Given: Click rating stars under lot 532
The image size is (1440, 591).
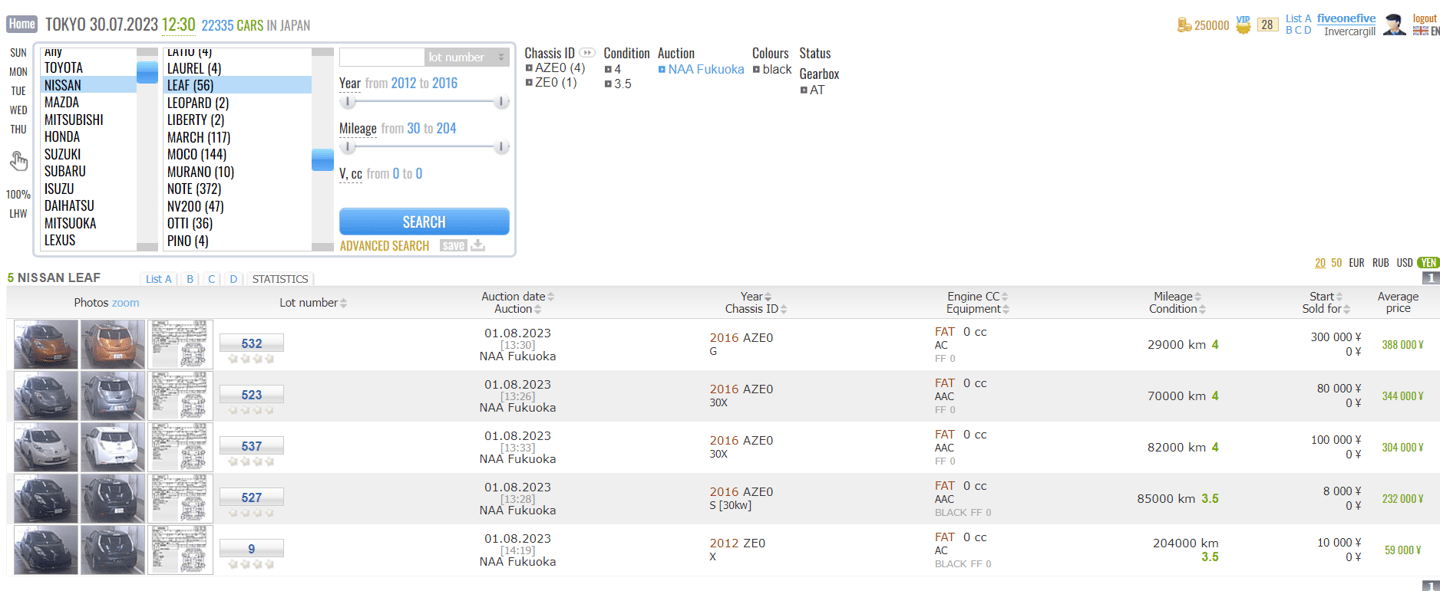Looking at the screenshot, I should point(251,358).
